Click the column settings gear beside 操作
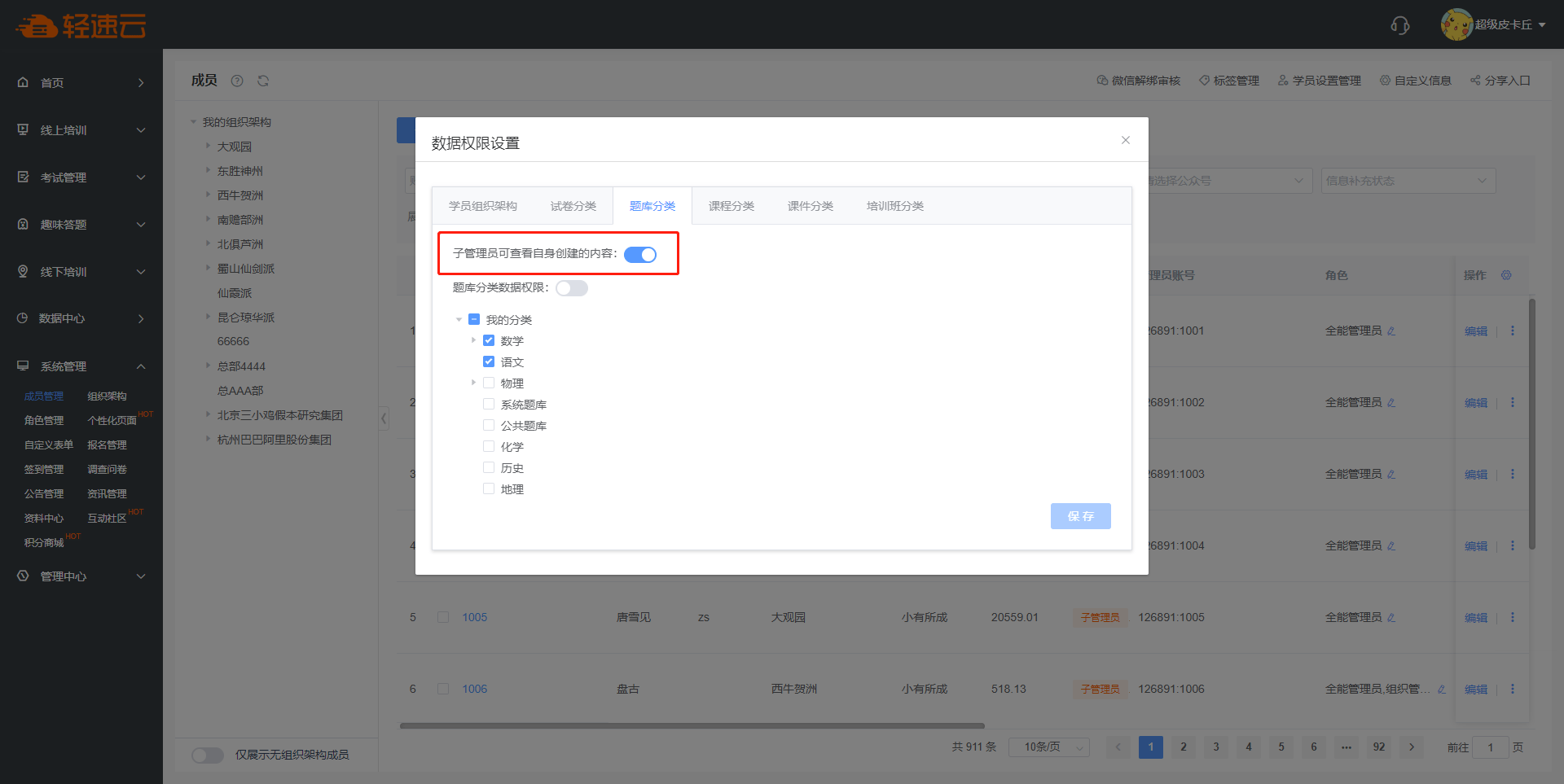This screenshot has height=784, width=1564. pos(1506,275)
